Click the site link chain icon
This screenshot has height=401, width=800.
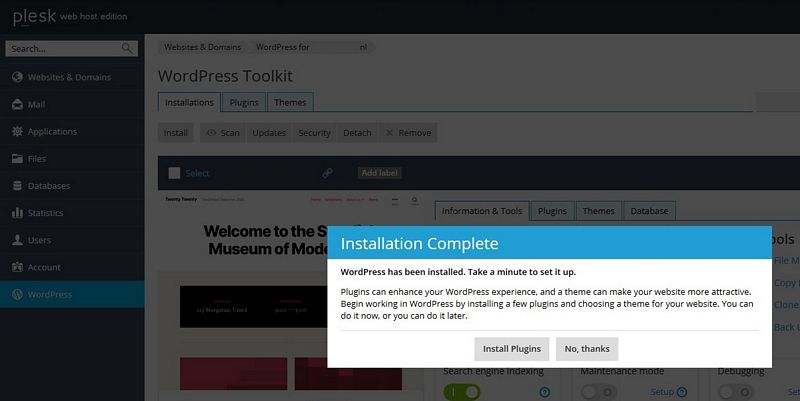[x=327, y=173]
